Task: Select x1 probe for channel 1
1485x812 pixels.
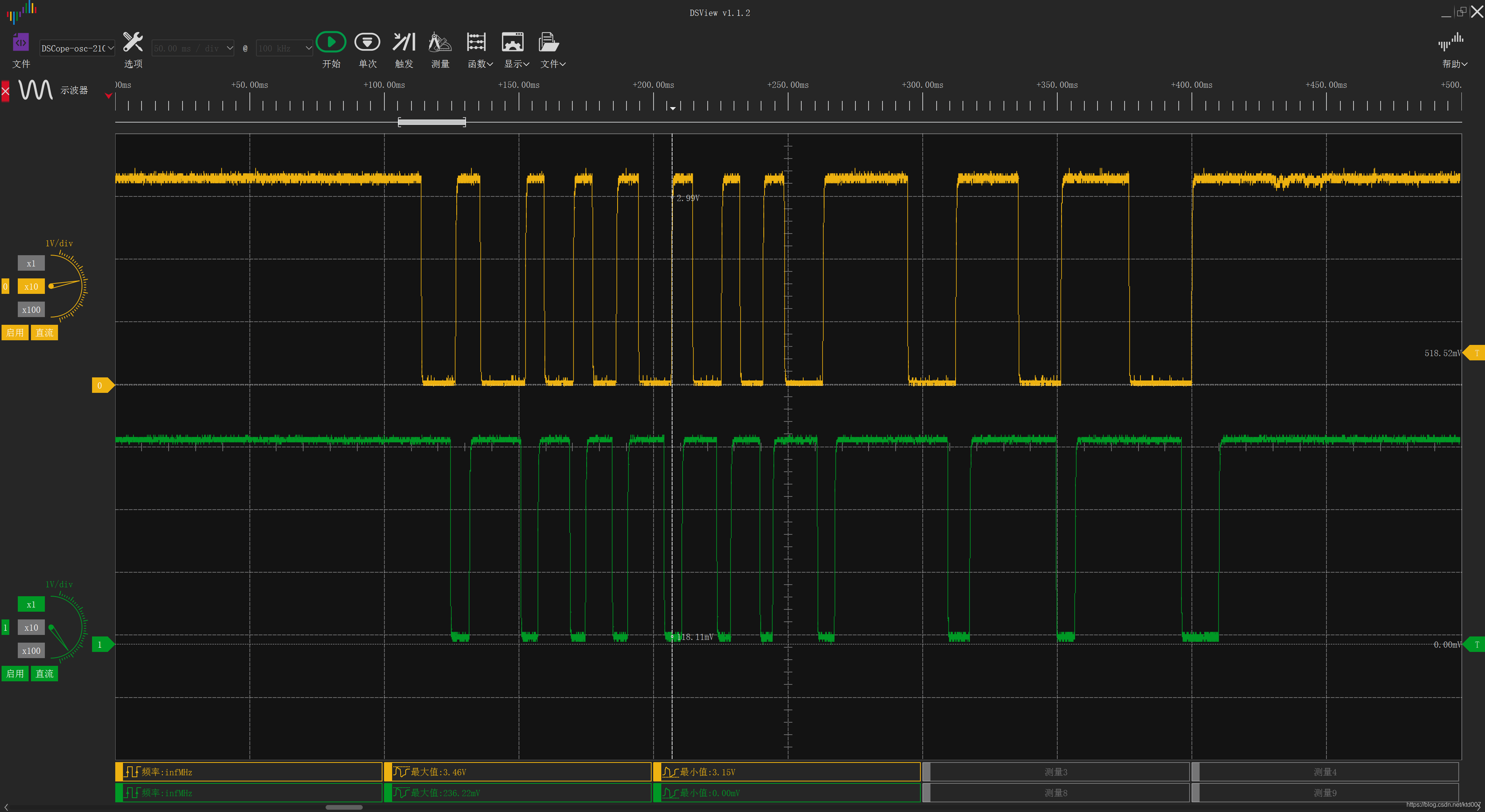Action: coord(31,604)
